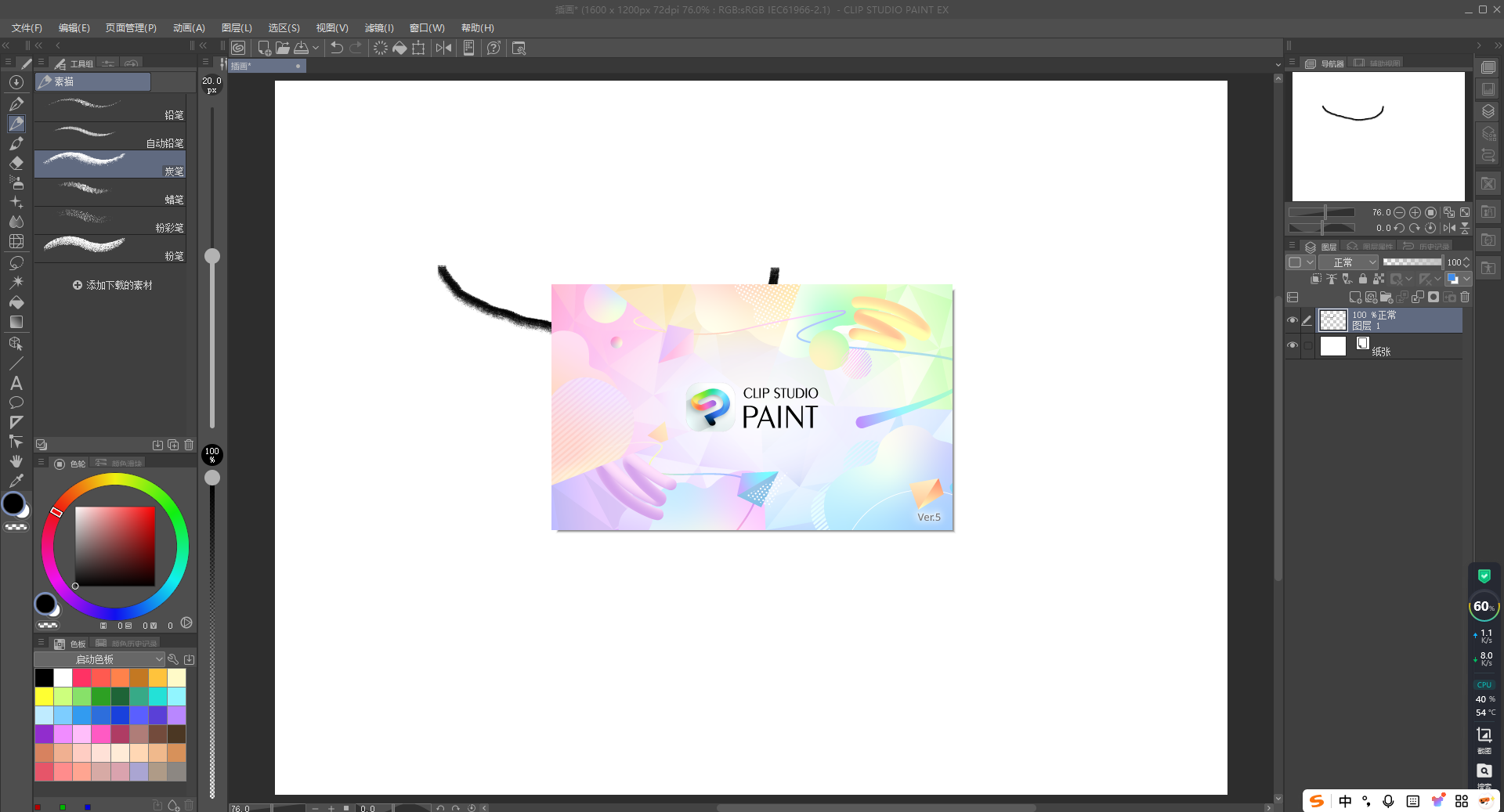Click the Undo icon in the top toolbar
This screenshot has height=812, width=1504.
click(x=336, y=48)
